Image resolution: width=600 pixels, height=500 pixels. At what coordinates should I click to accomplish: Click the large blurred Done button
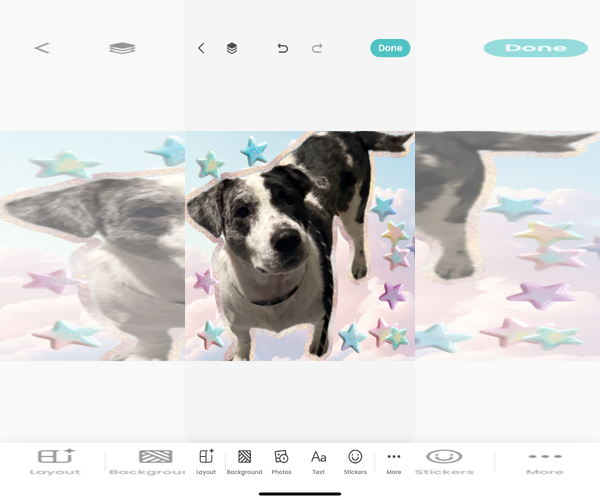point(535,48)
